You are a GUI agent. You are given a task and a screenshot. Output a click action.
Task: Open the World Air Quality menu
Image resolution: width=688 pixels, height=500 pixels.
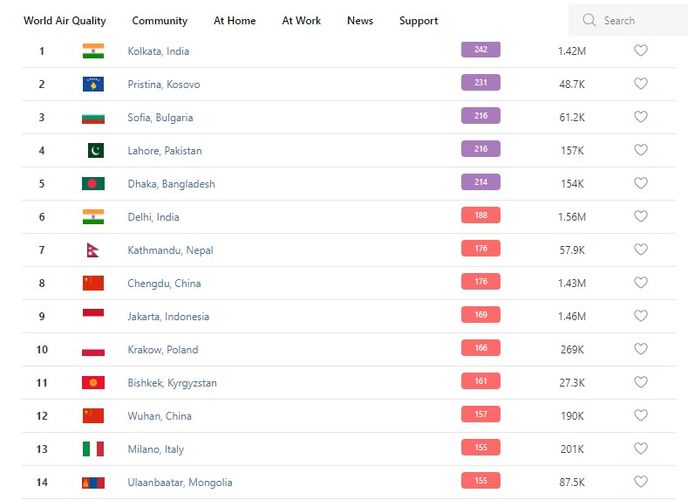65,21
